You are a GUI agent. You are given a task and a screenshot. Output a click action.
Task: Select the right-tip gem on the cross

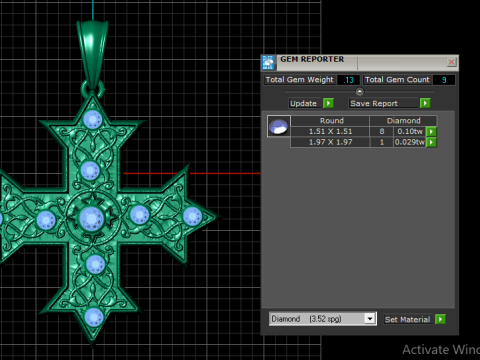(x=192, y=216)
